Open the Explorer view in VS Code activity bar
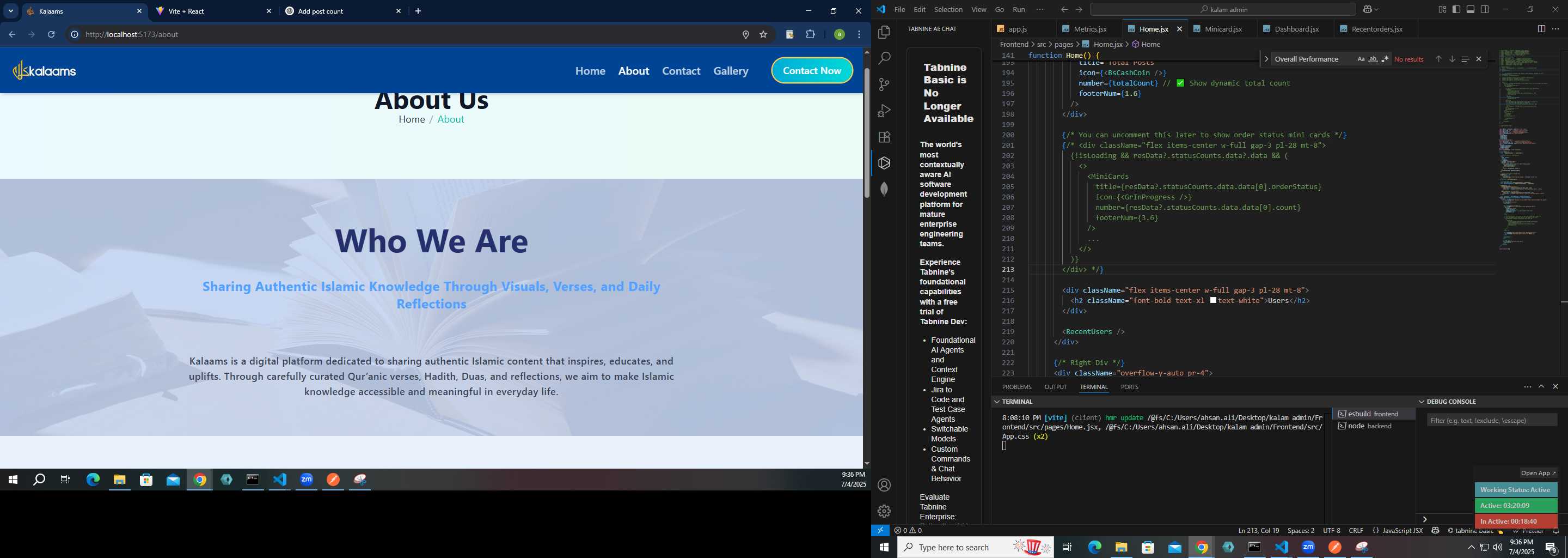1568x558 pixels. (x=884, y=32)
